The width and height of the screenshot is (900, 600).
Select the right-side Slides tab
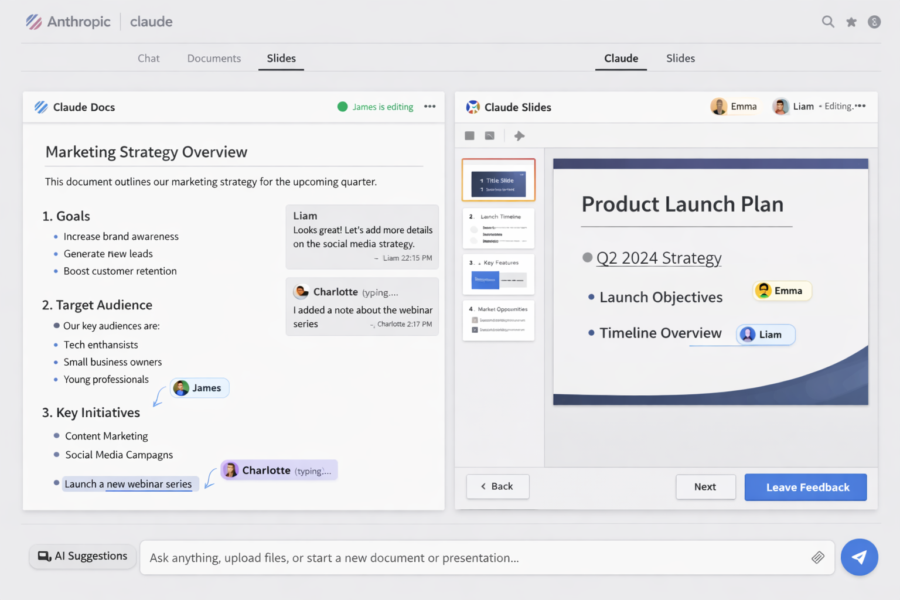click(680, 59)
